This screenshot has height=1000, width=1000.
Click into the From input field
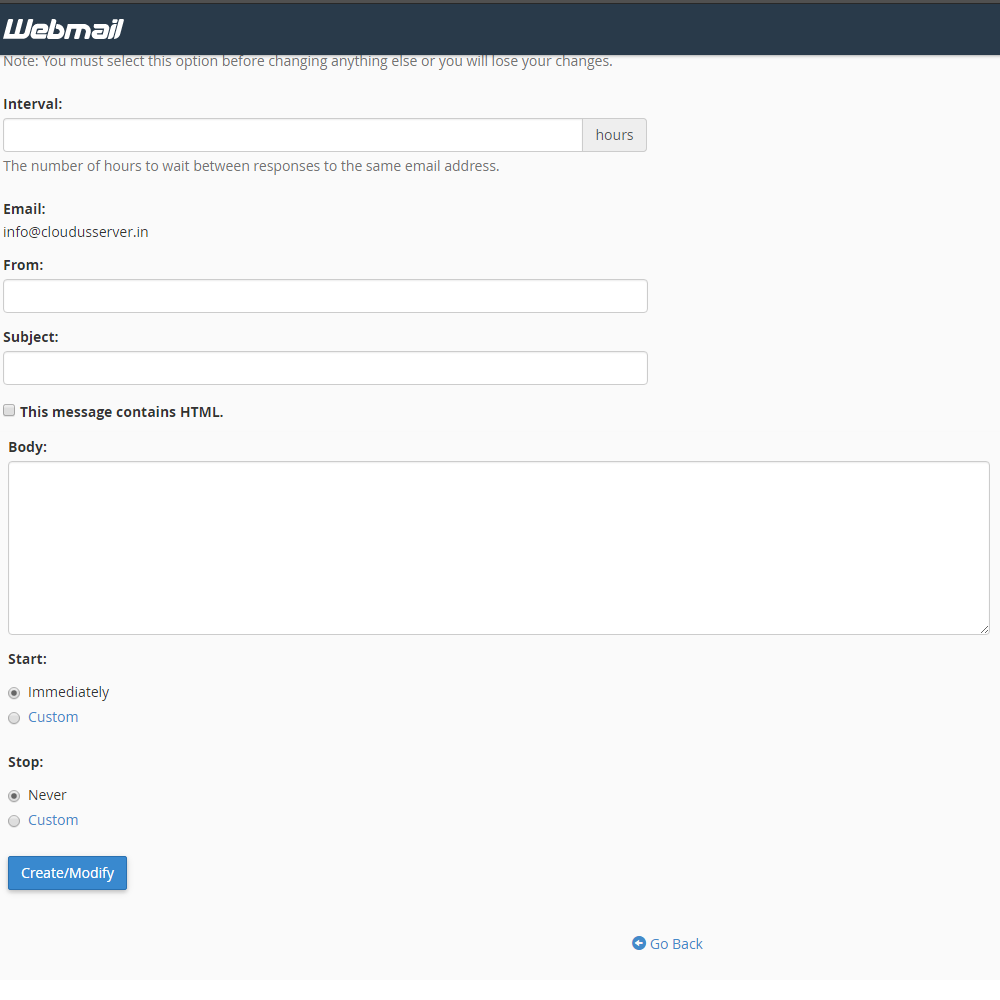pos(325,296)
